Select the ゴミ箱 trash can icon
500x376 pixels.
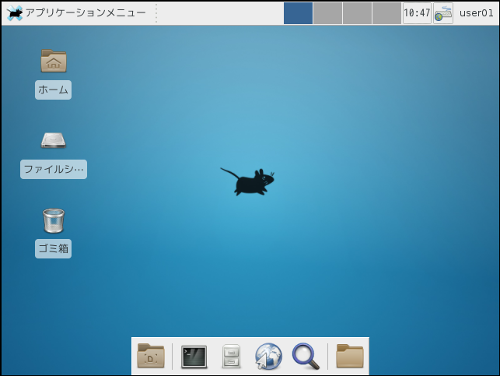pyautogui.click(x=53, y=220)
